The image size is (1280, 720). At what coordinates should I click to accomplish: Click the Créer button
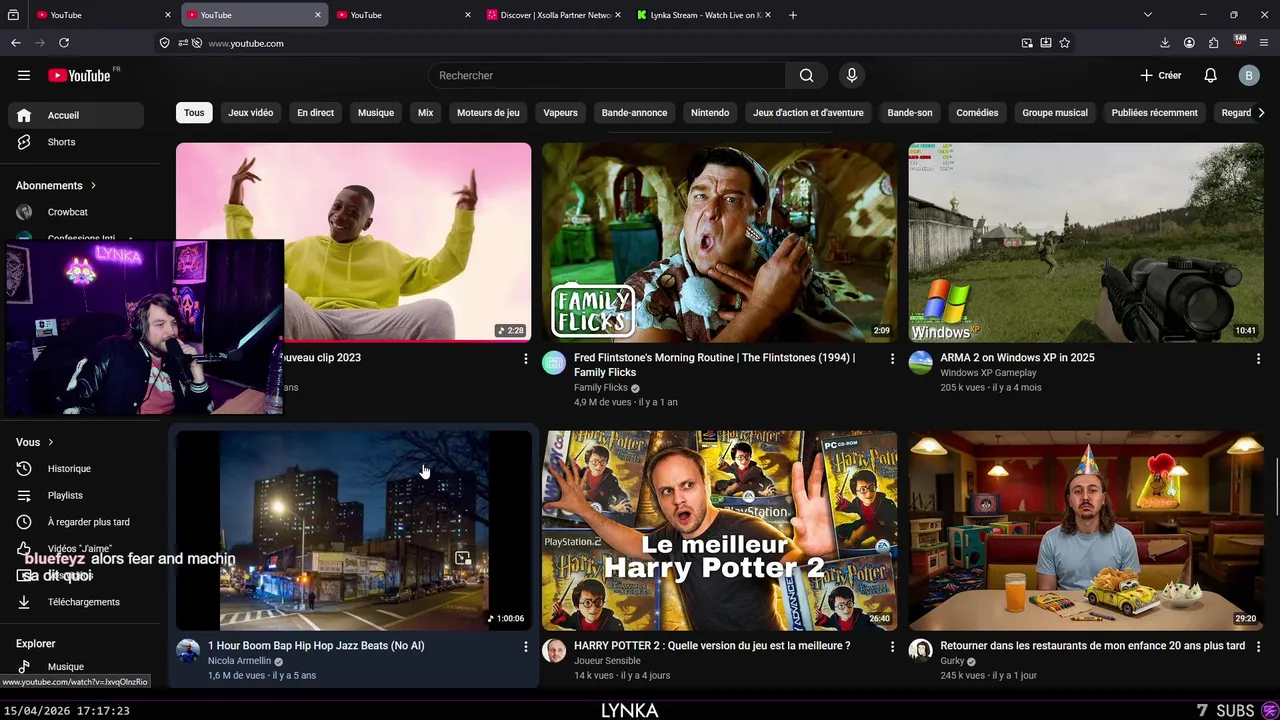click(1161, 75)
